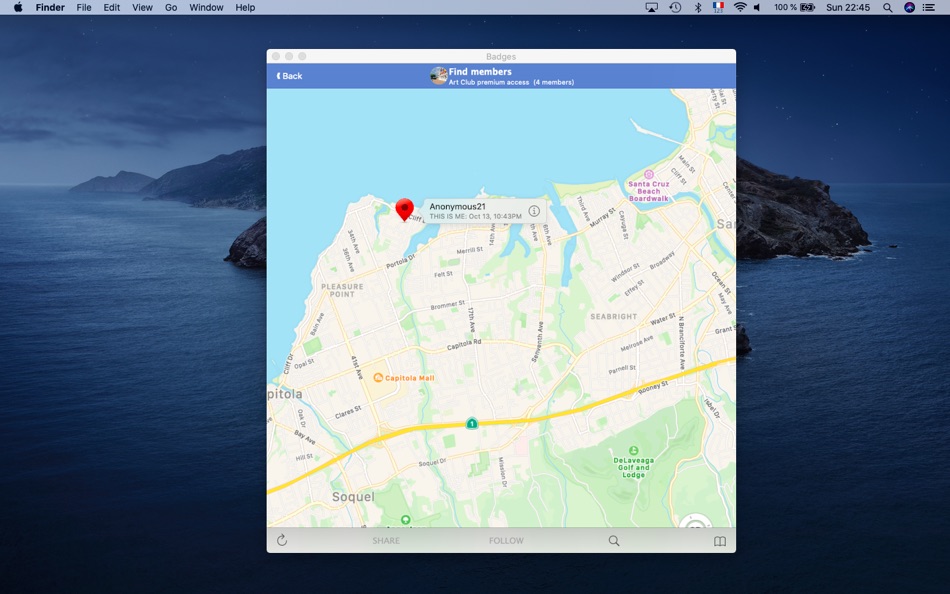Click the Time Machine menu bar icon
The width and height of the screenshot is (950, 594).
pos(675,7)
